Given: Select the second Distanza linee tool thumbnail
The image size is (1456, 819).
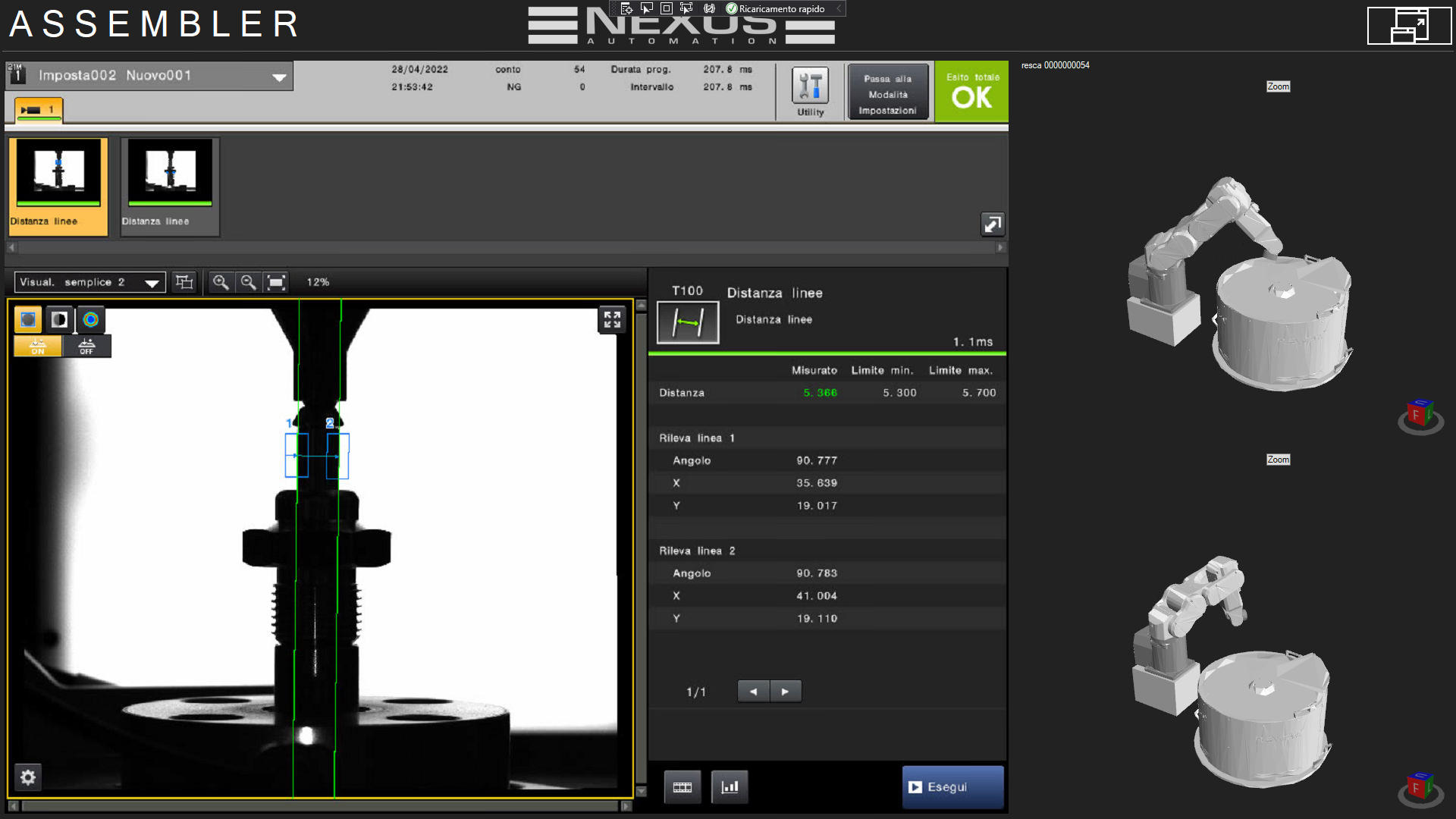Looking at the screenshot, I should [x=170, y=187].
